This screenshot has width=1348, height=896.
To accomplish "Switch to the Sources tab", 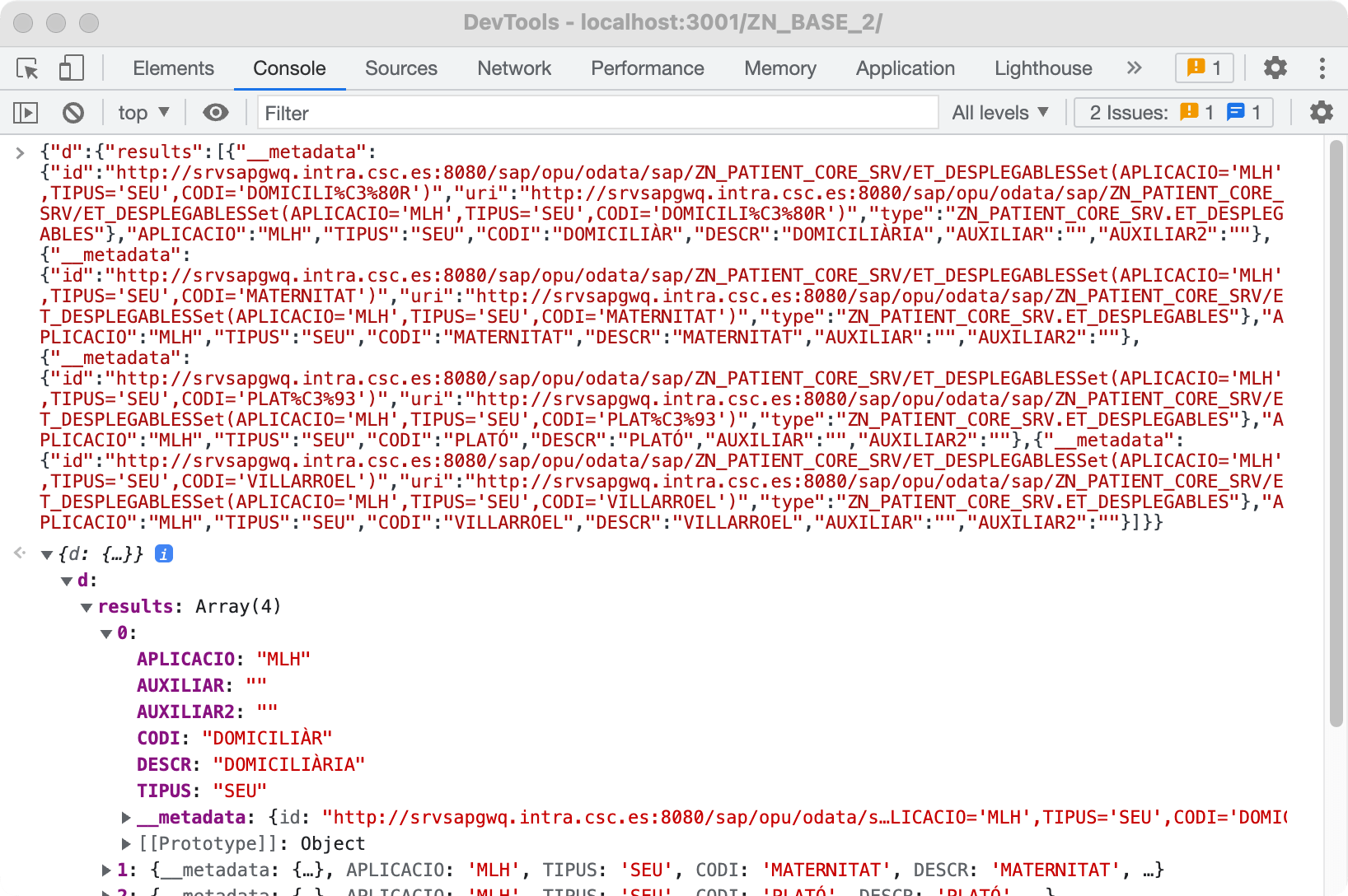I will (400, 68).
